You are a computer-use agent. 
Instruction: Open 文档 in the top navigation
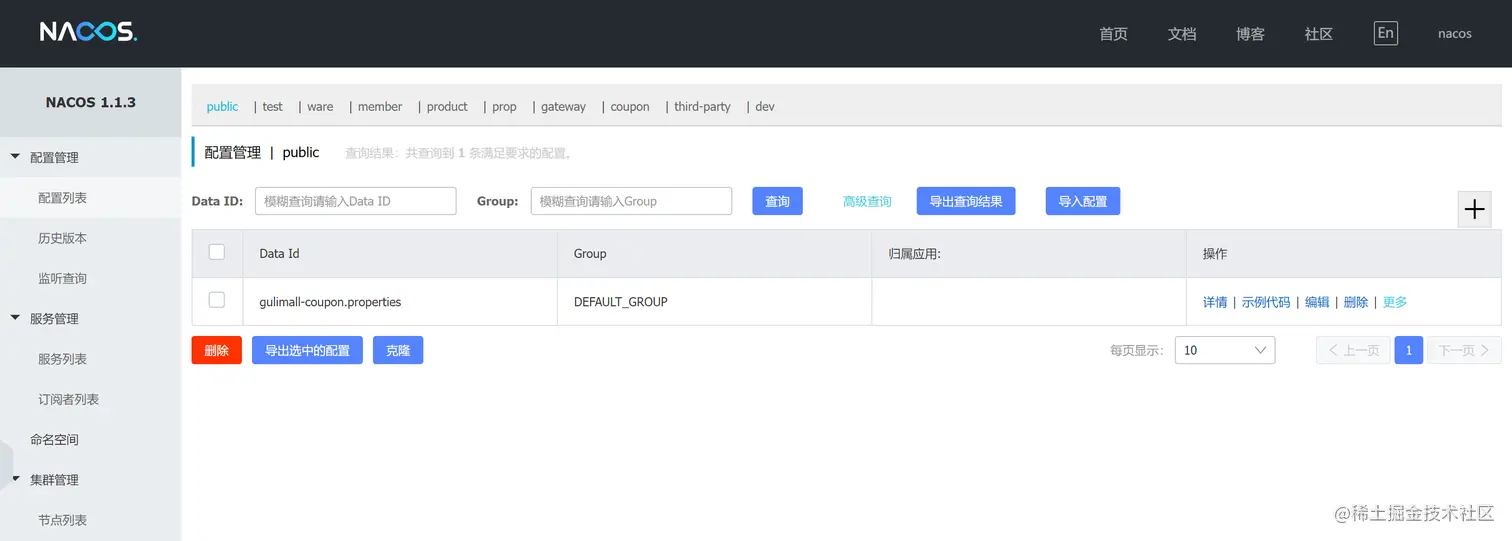click(x=1182, y=33)
